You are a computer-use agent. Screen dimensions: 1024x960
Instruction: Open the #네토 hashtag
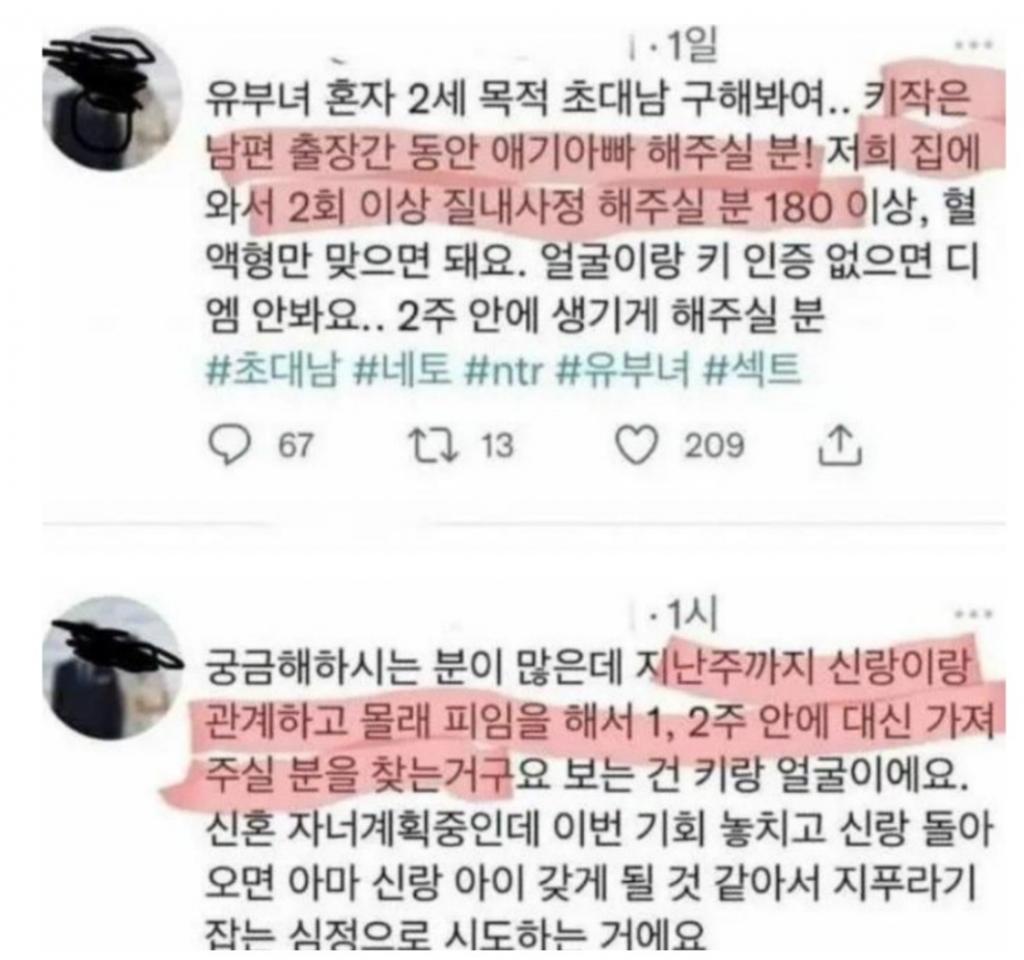tap(402, 370)
